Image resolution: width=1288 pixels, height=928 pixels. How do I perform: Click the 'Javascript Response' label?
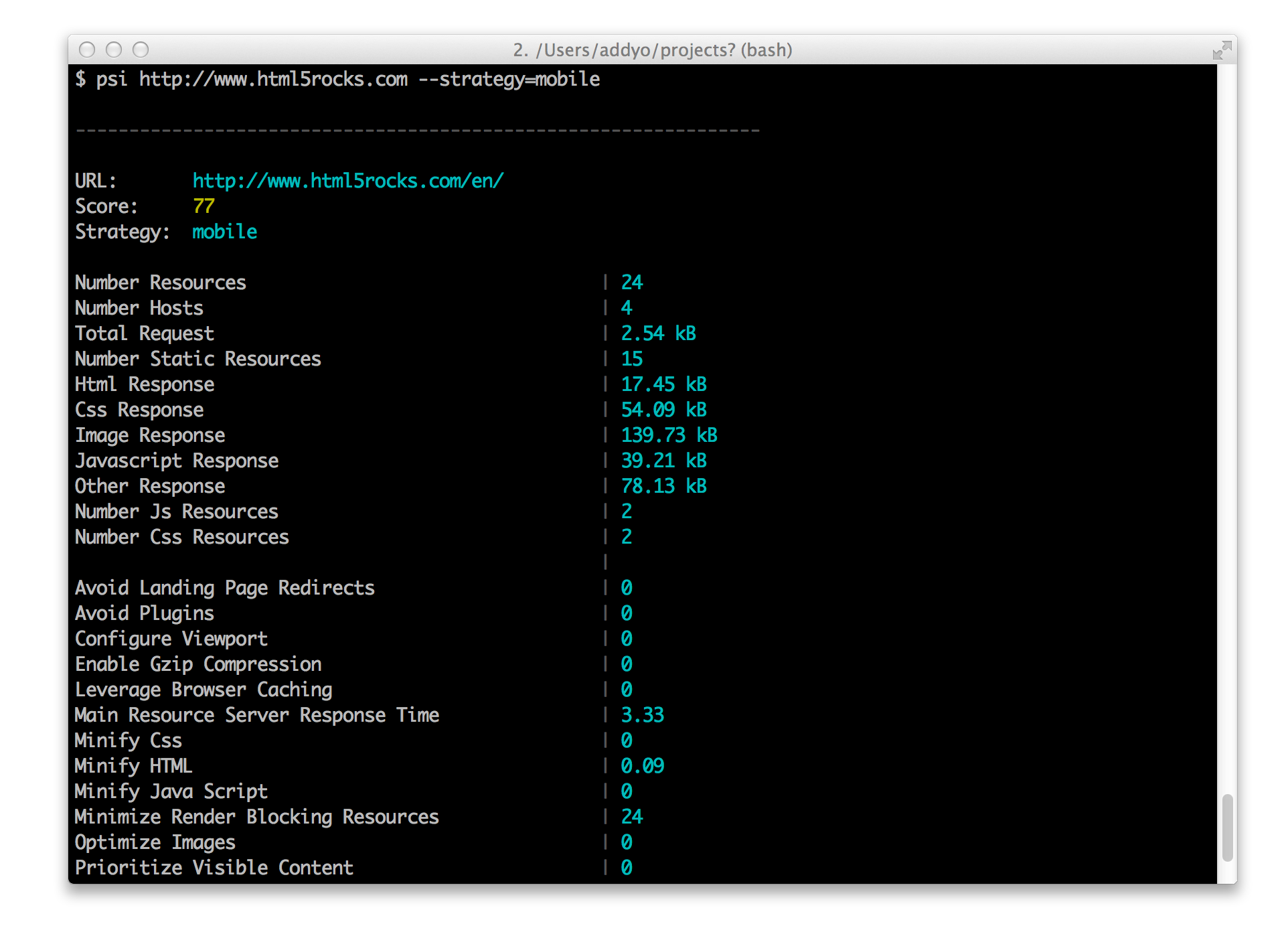[177, 461]
